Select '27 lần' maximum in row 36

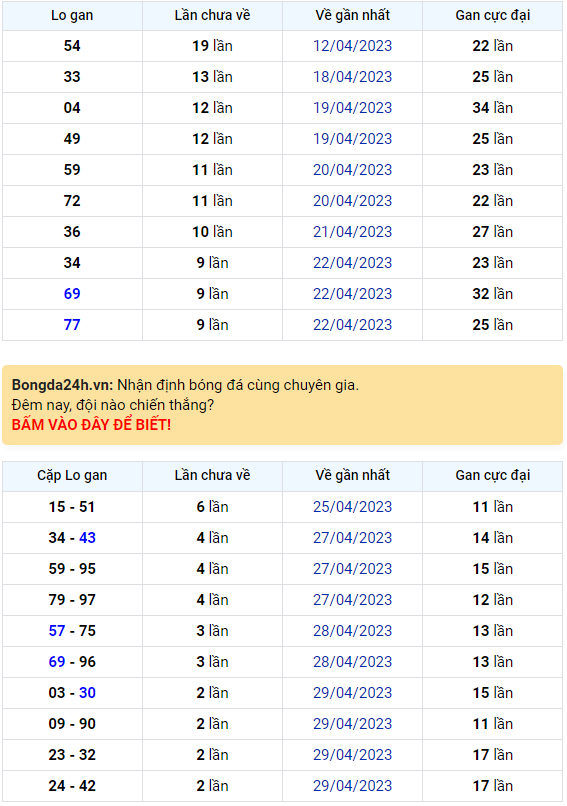(492, 232)
